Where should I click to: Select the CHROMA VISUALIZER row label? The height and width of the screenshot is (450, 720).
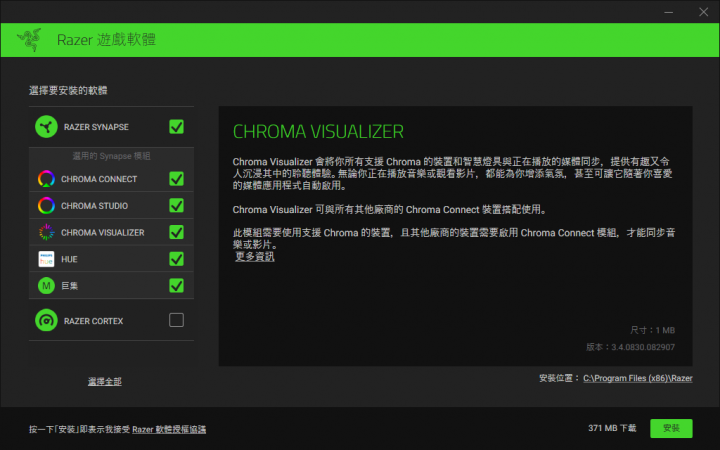(103, 232)
